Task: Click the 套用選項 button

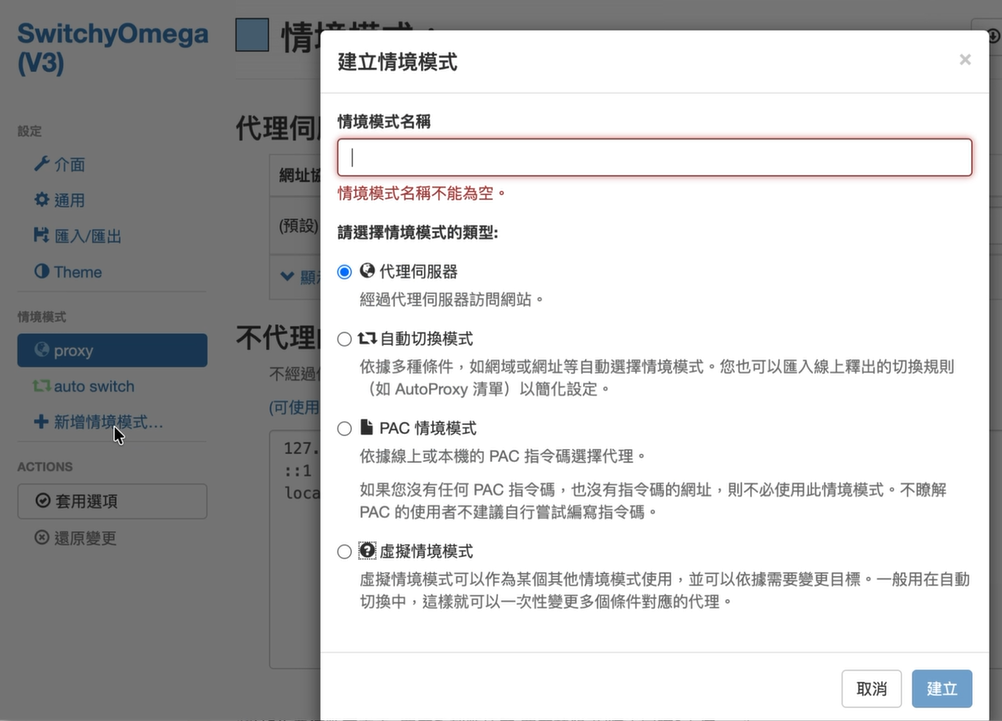Action: tap(112, 501)
